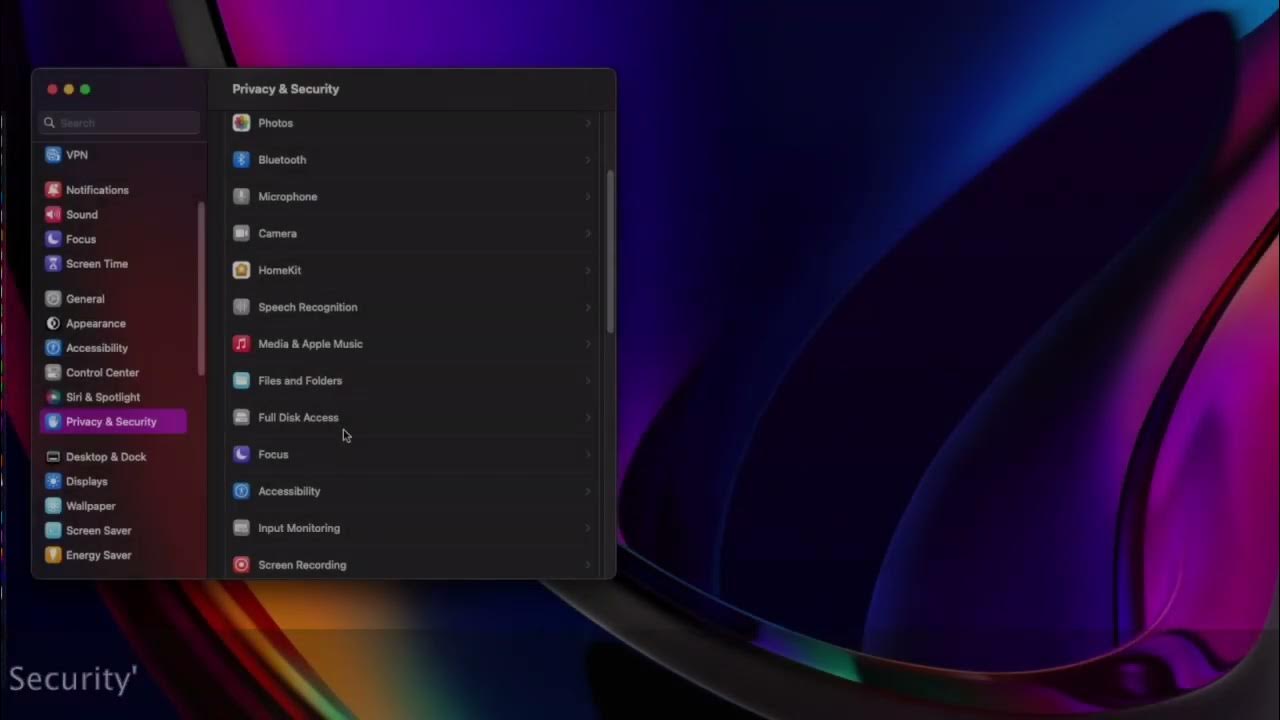Viewport: 1280px width, 720px height.
Task: Expand the Input Monitoring row chevron
Action: click(x=588, y=528)
